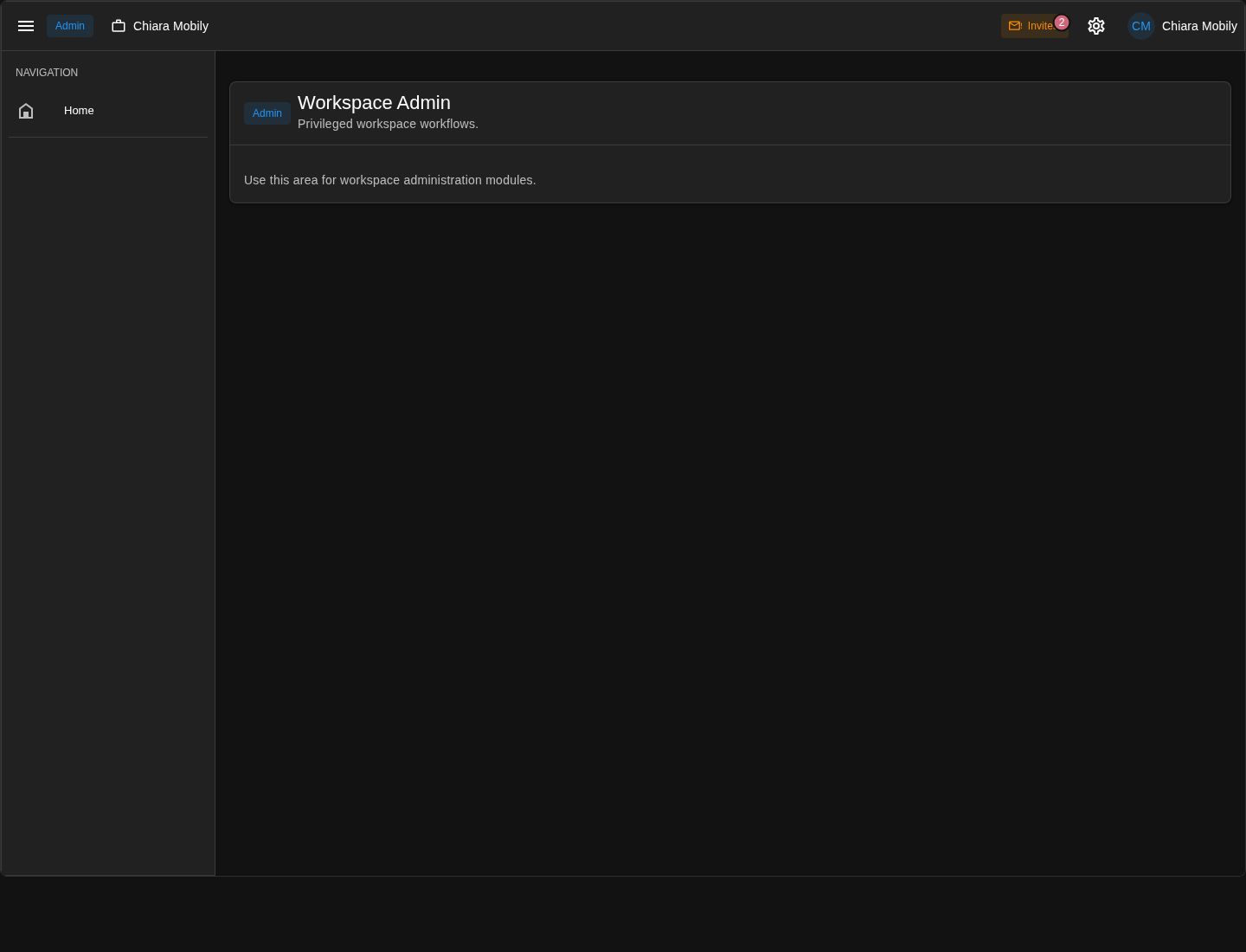Select Chiara Mobily workspace name in header
Viewport: 1246px width, 952px height.
point(170,26)
